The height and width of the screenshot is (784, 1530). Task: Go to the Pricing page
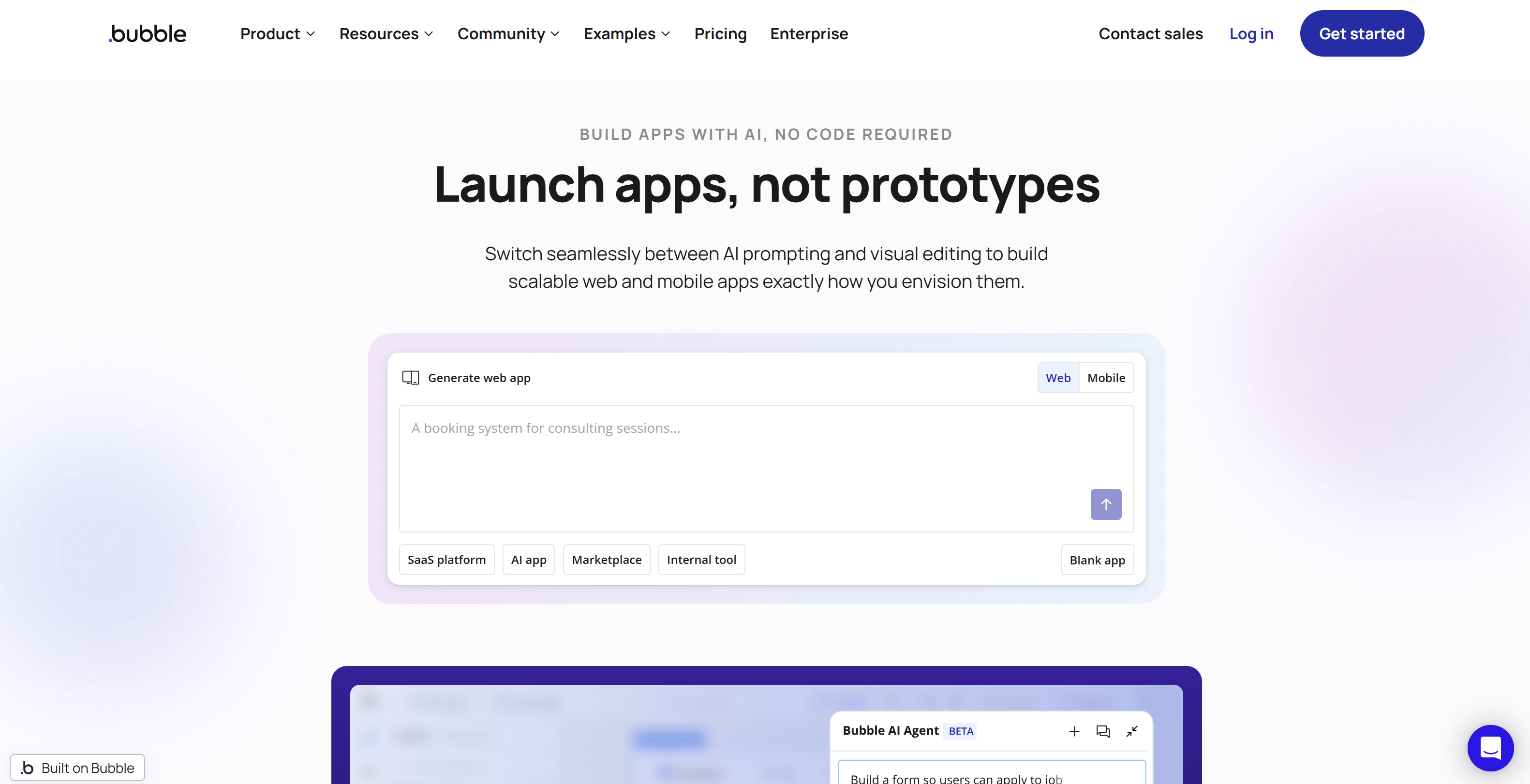[720, 34]
